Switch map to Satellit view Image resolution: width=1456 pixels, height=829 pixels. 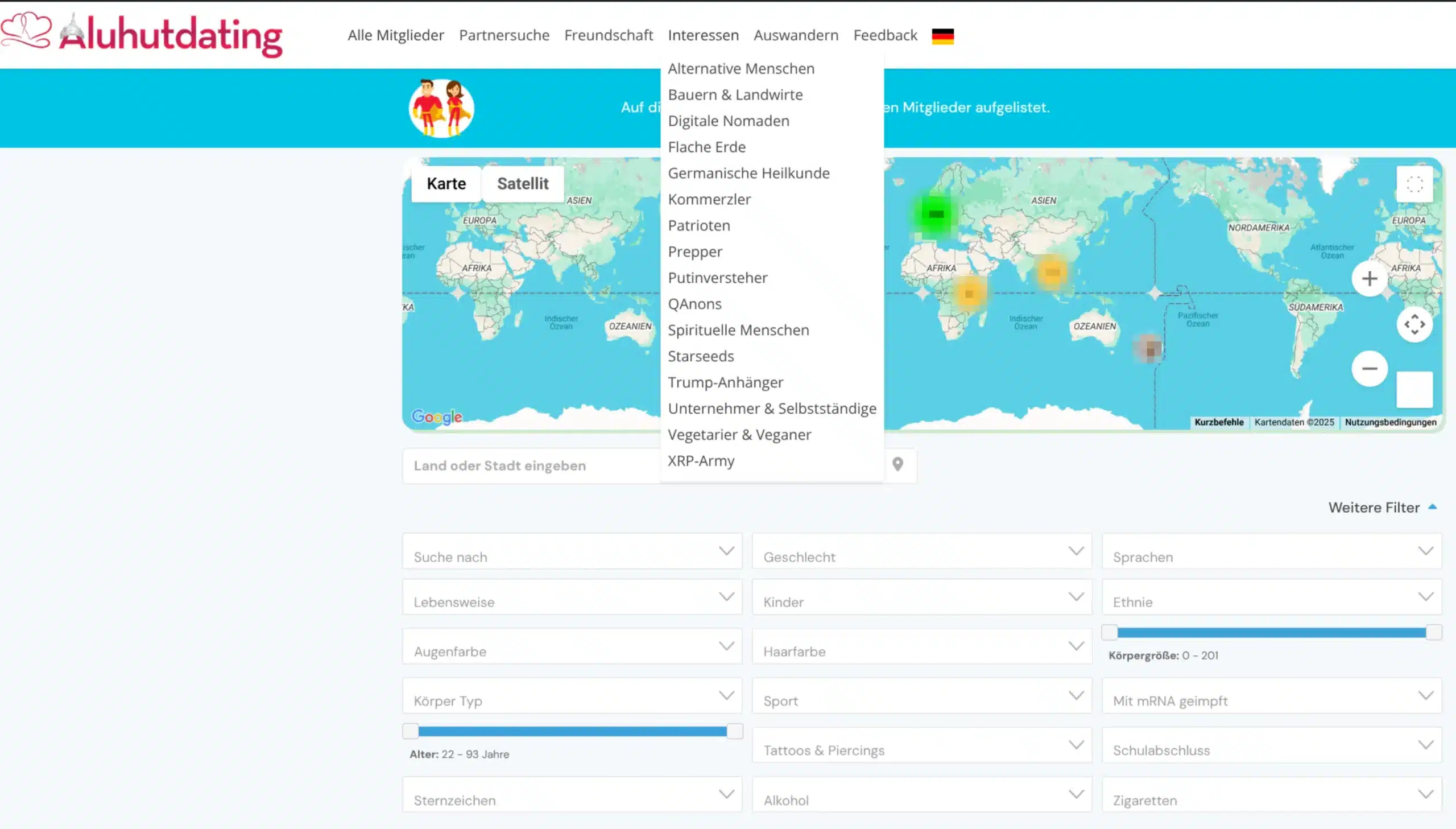pos(522,184)
